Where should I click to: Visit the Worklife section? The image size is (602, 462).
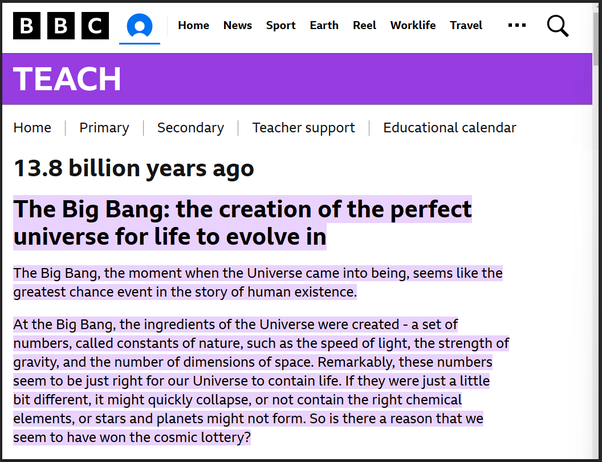(x=413, y=26)
